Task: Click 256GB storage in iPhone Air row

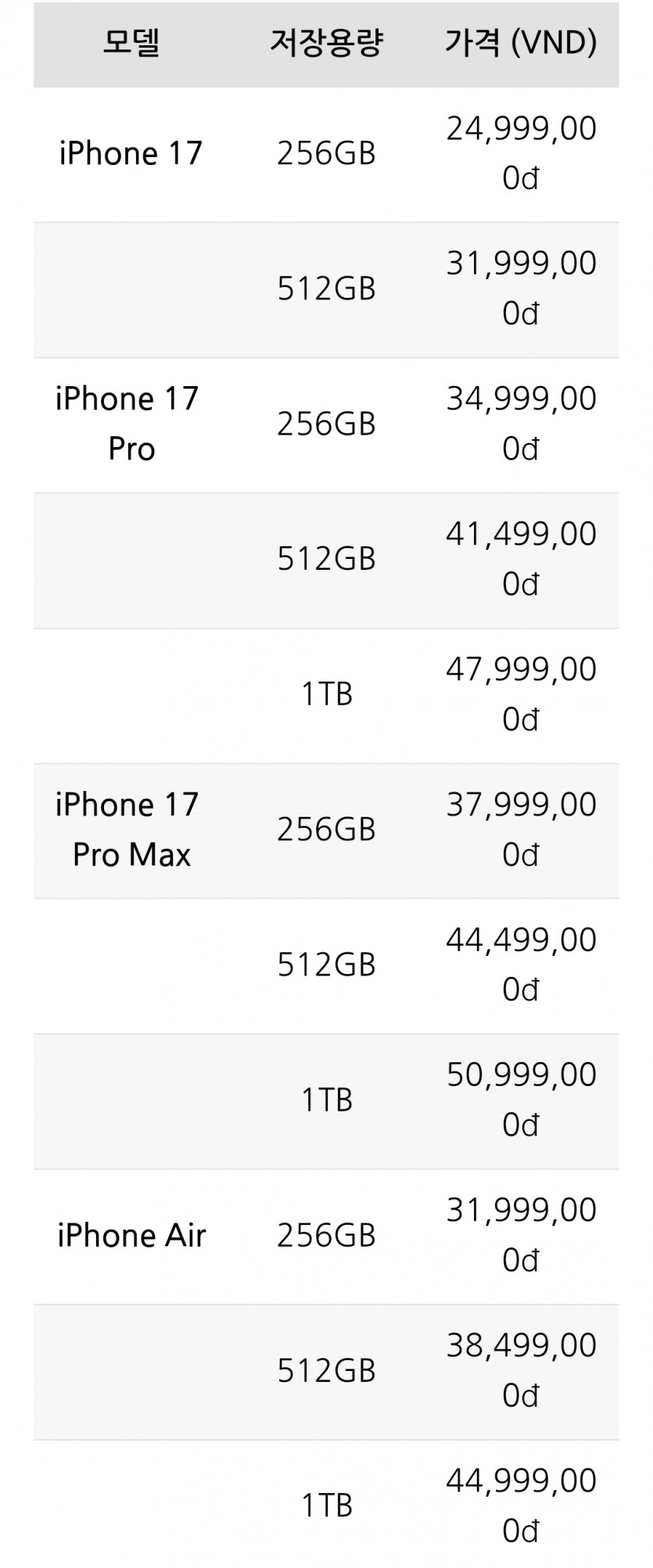Action: click(x=326, y=1235)
